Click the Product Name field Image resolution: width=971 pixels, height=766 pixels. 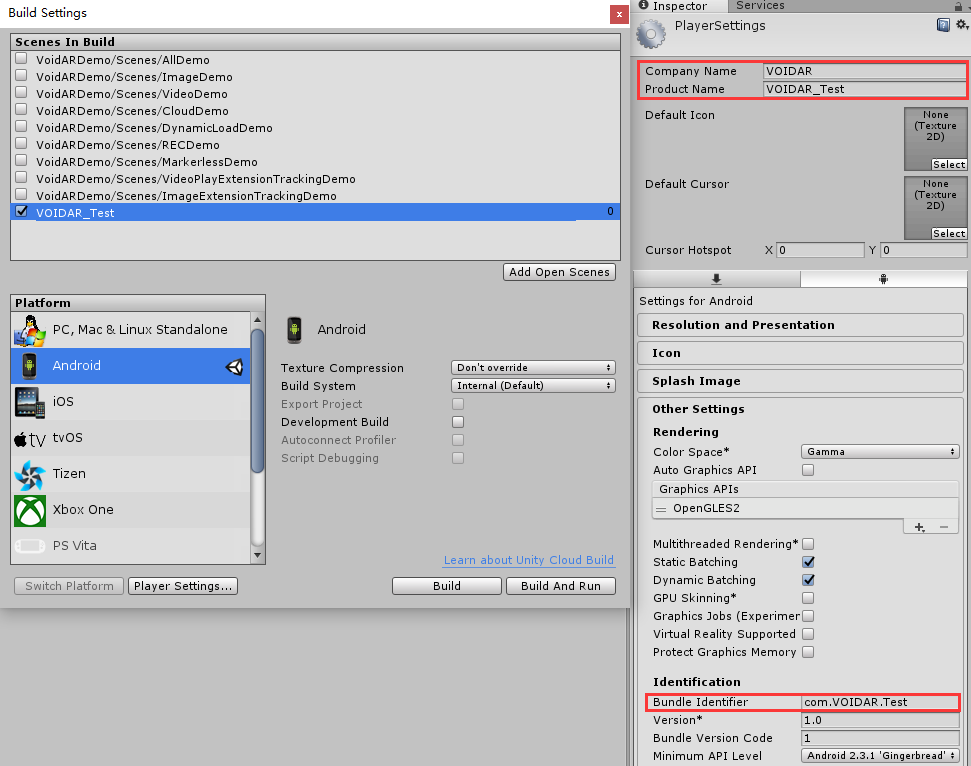pyautogui.click(x=864, y=89)
